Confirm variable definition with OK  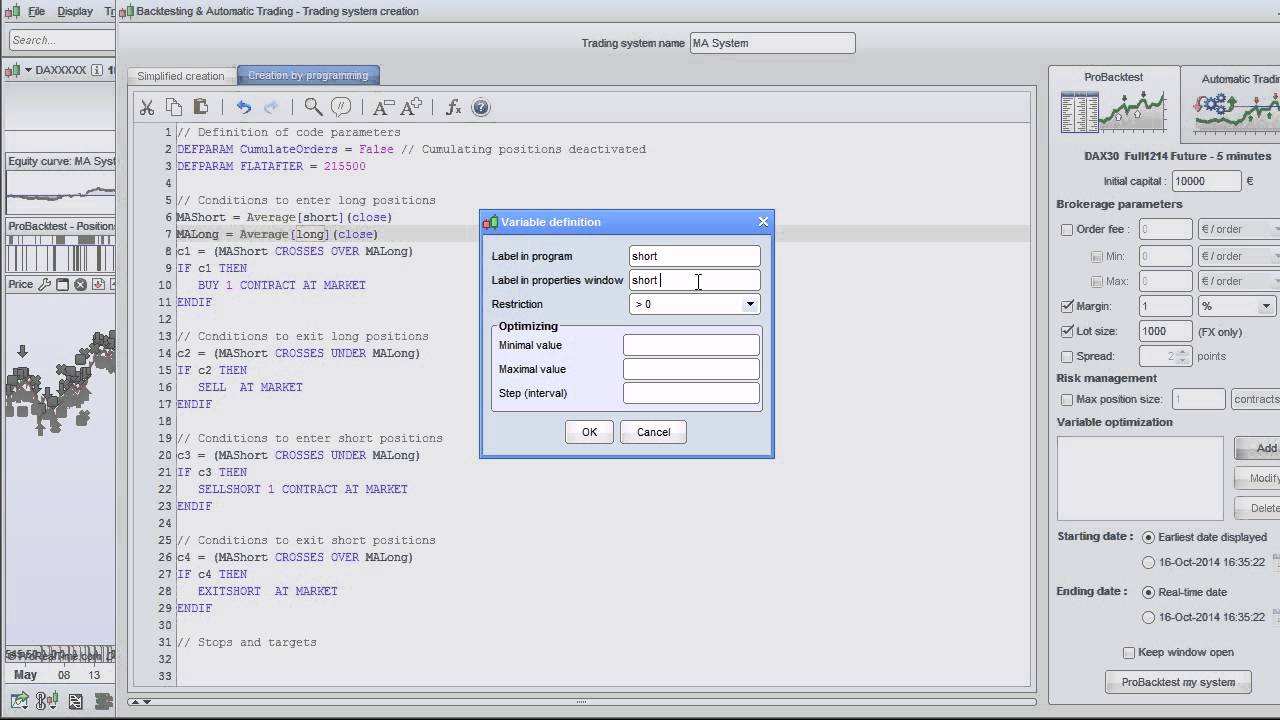click(x=589, y=432)
